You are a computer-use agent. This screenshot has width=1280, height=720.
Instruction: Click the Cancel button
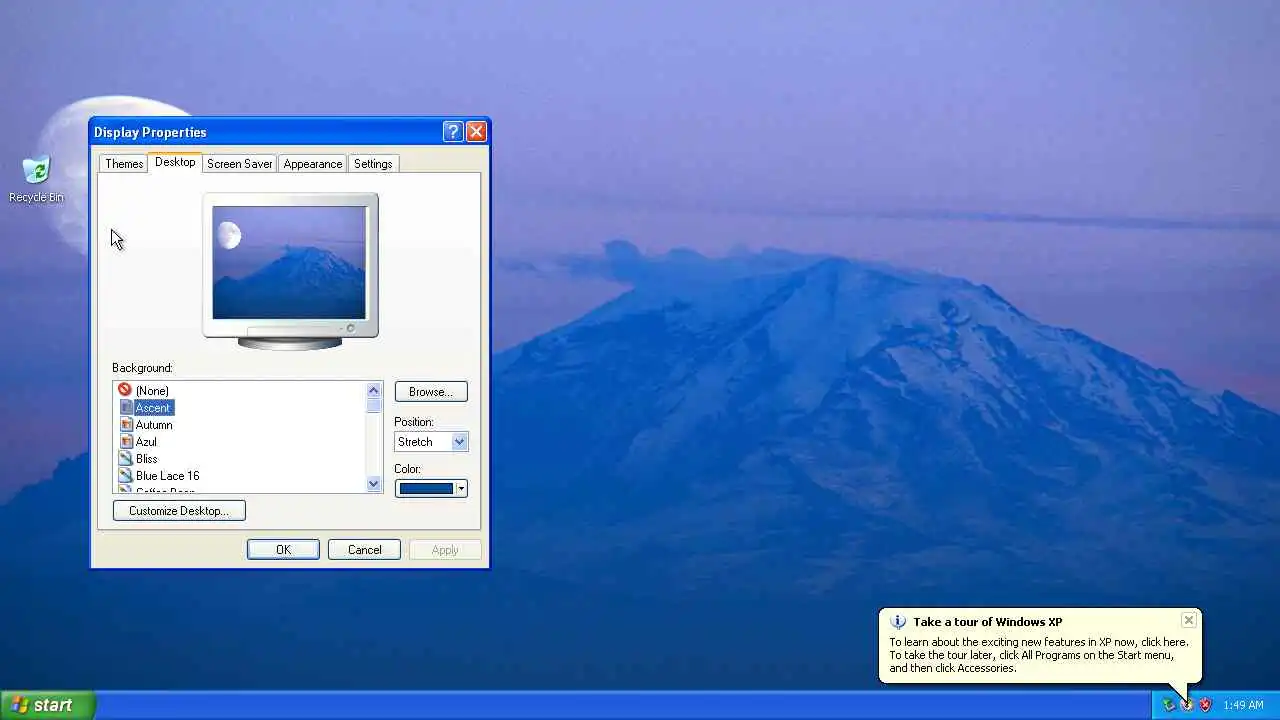pyautogui.click(x=364, y=549)
